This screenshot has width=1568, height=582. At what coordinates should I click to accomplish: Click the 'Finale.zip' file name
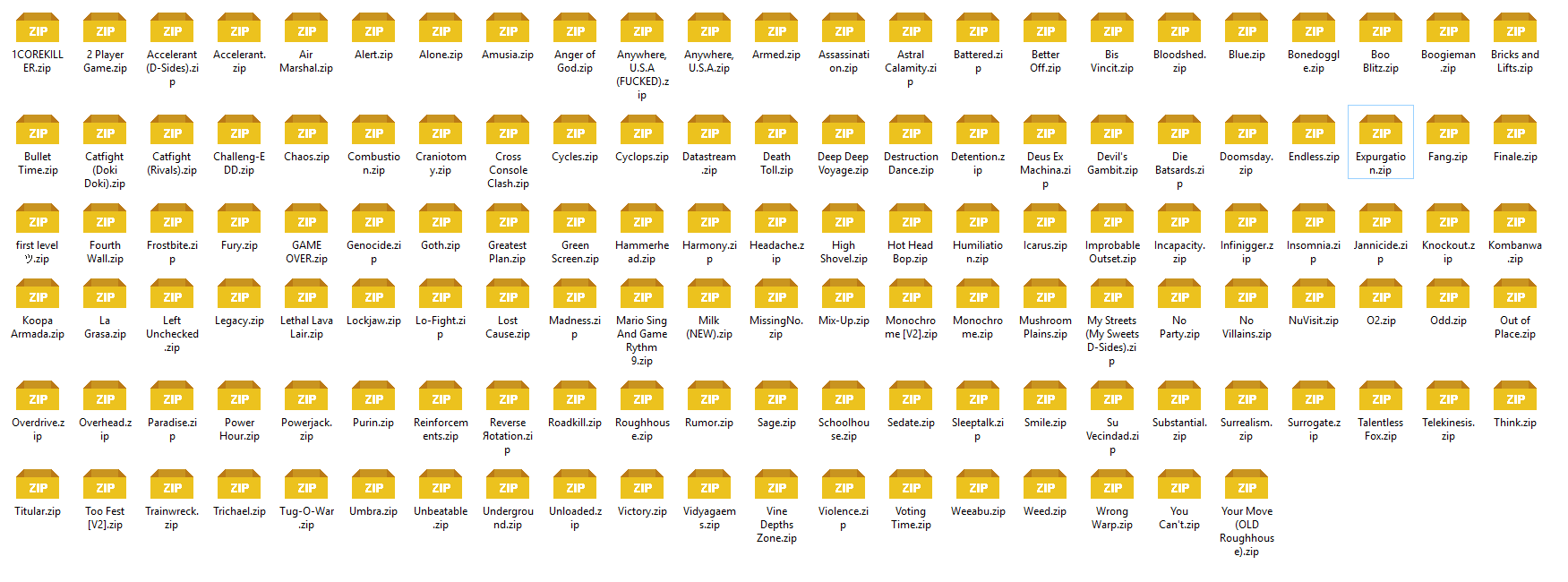point(1515,157)
